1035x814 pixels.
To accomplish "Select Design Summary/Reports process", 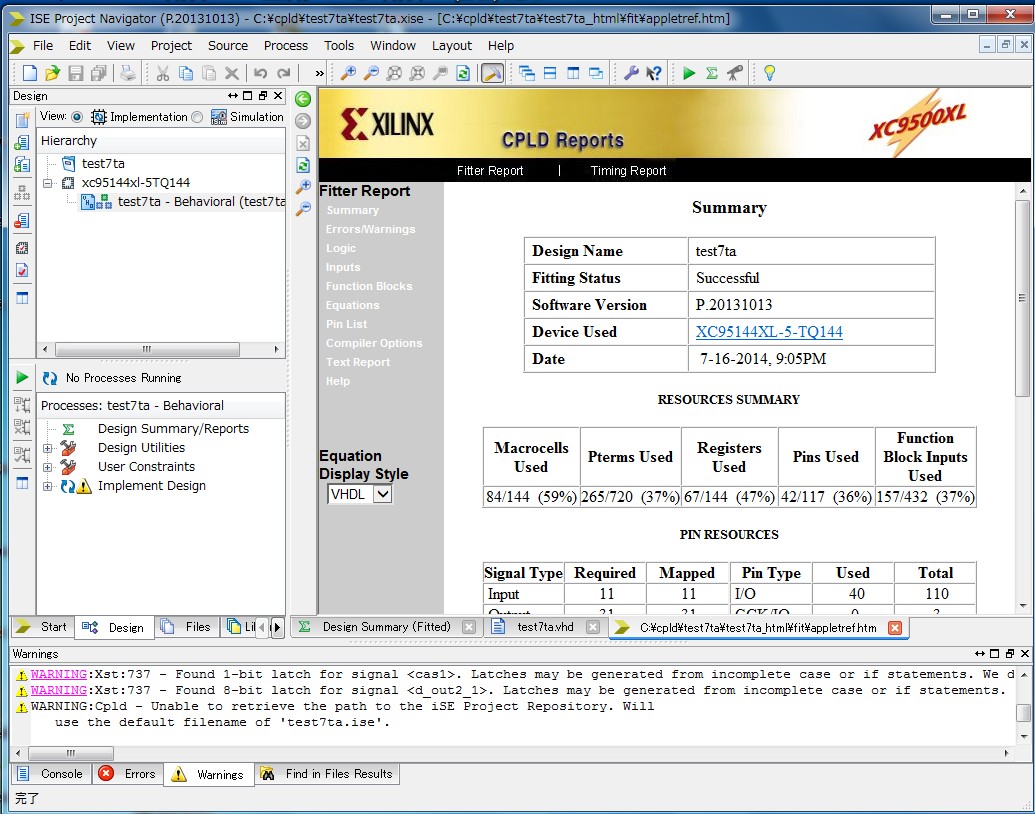I will [x=173, y=428].
